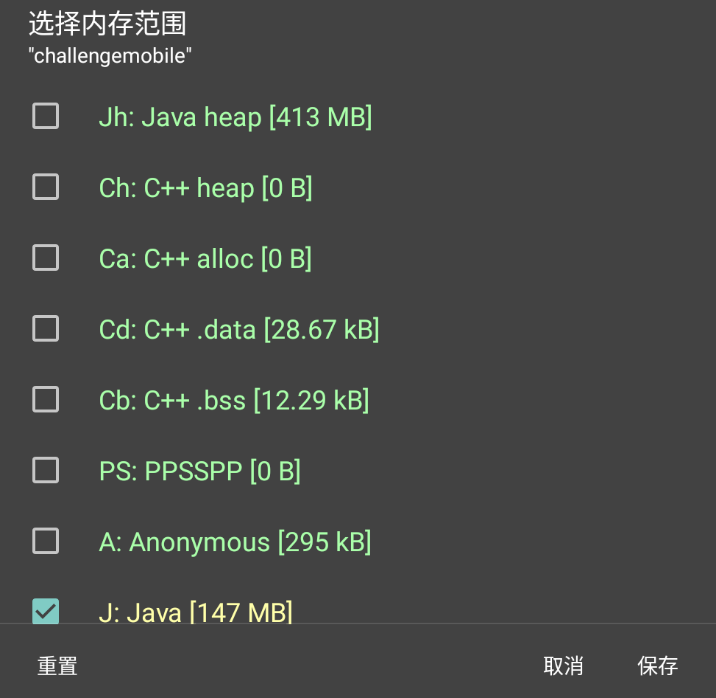The image size is (716, 698).
Task: Enable the Ch: C++ heap checkbox
Action: (46, 187)
